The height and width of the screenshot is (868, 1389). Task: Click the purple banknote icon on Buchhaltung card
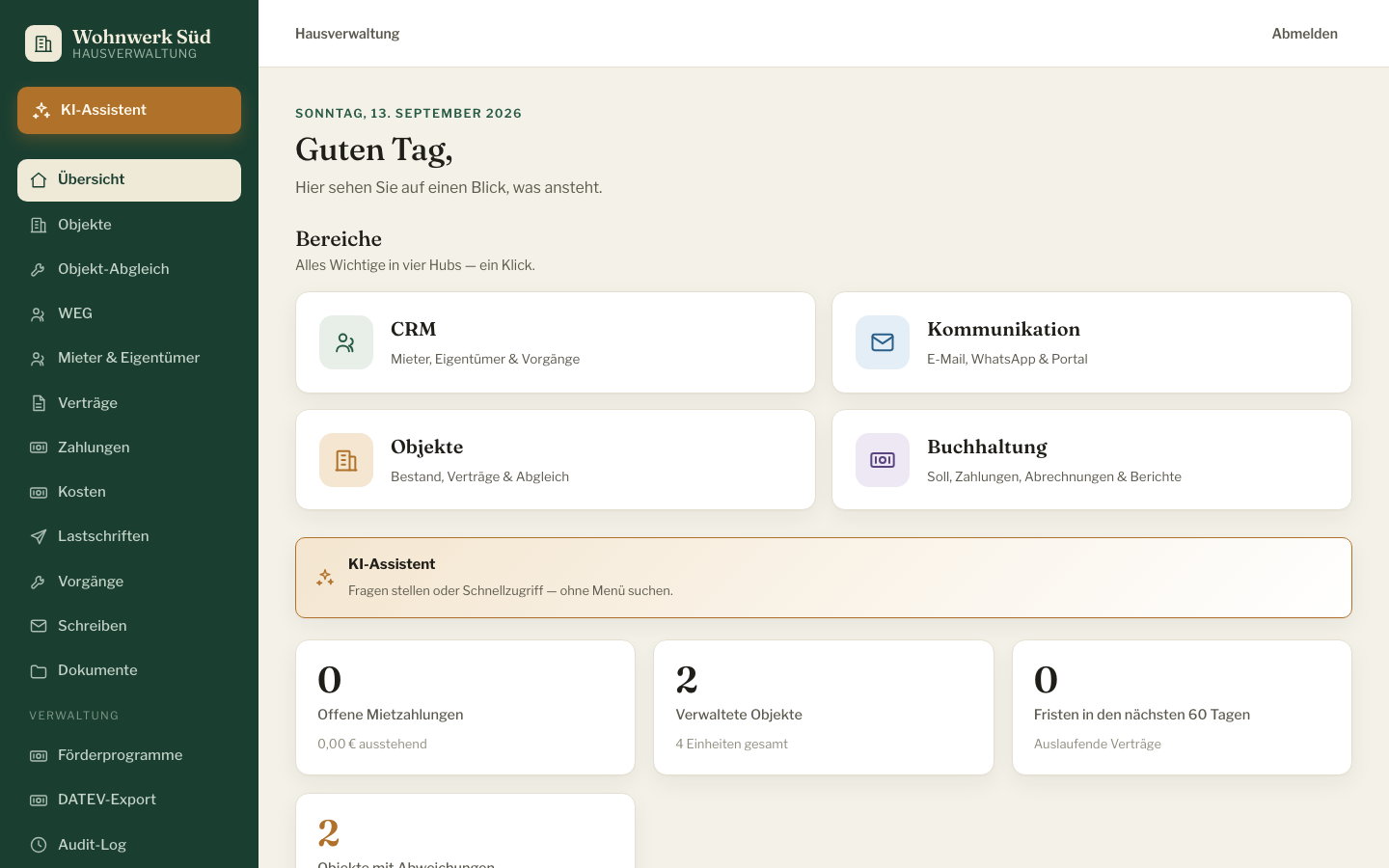[x=883, y=460]
